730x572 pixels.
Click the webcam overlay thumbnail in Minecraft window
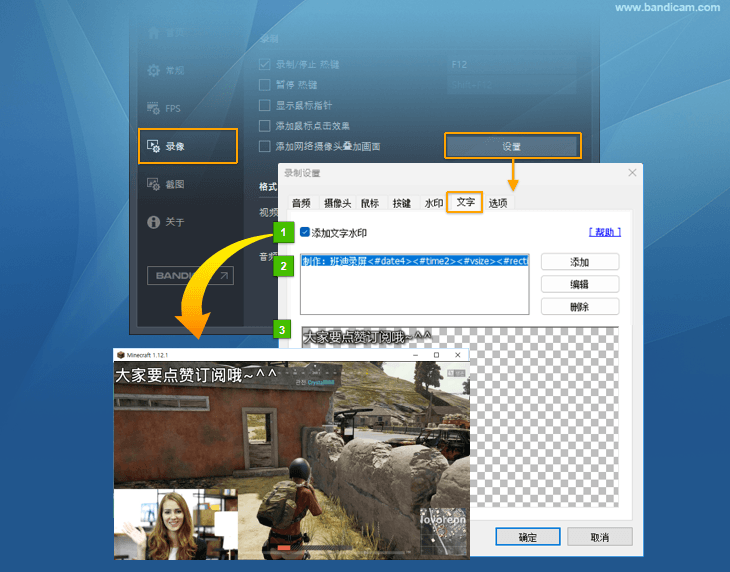[x=176, y=524]
